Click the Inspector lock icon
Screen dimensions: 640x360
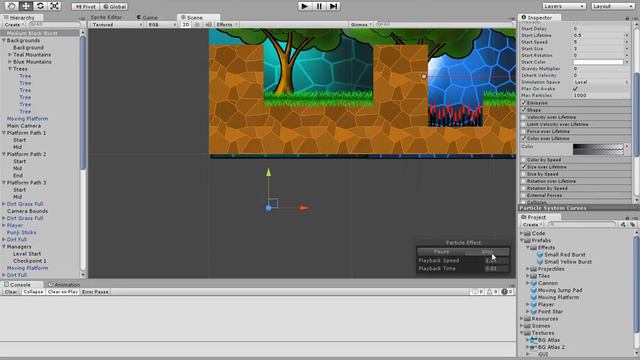coord(627,18)
